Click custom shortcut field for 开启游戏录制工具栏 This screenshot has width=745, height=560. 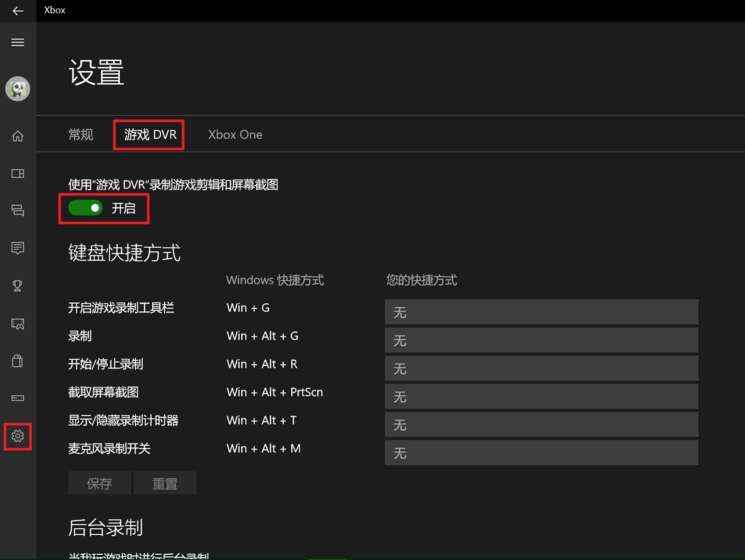pyautogui.click(x=541, y=312)
